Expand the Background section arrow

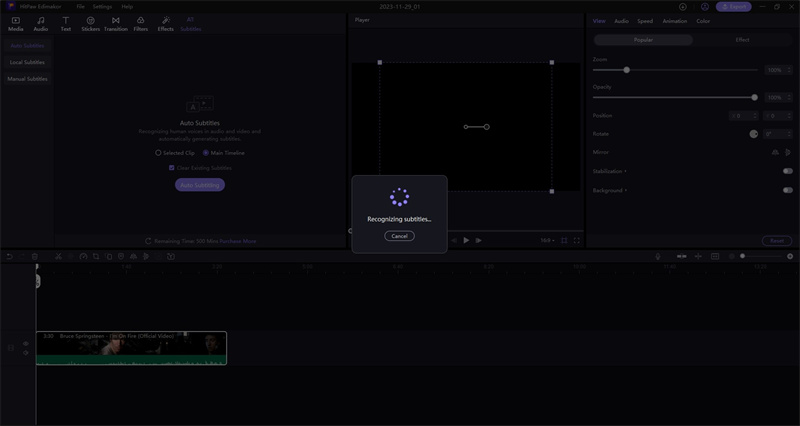(626, 190)
